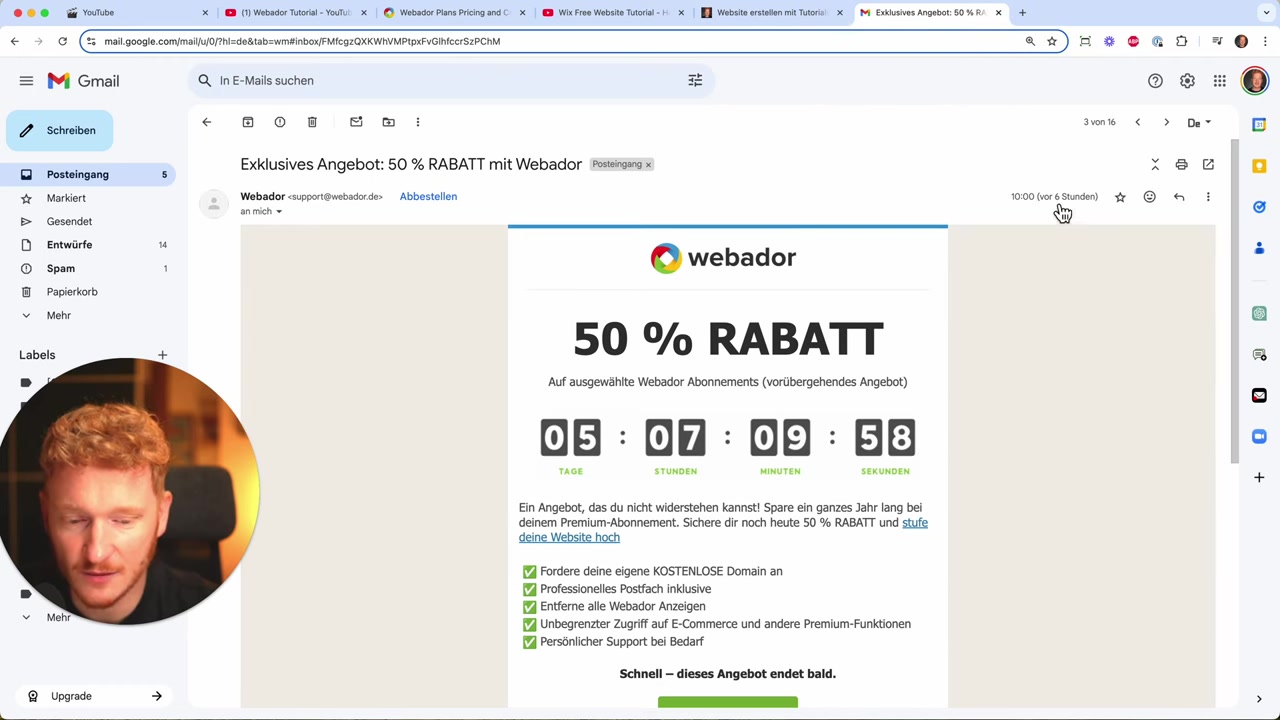Open the Gesendet folder
Image resolution: width=1280 pixels, height=720 pixels.
pos(90,221)
